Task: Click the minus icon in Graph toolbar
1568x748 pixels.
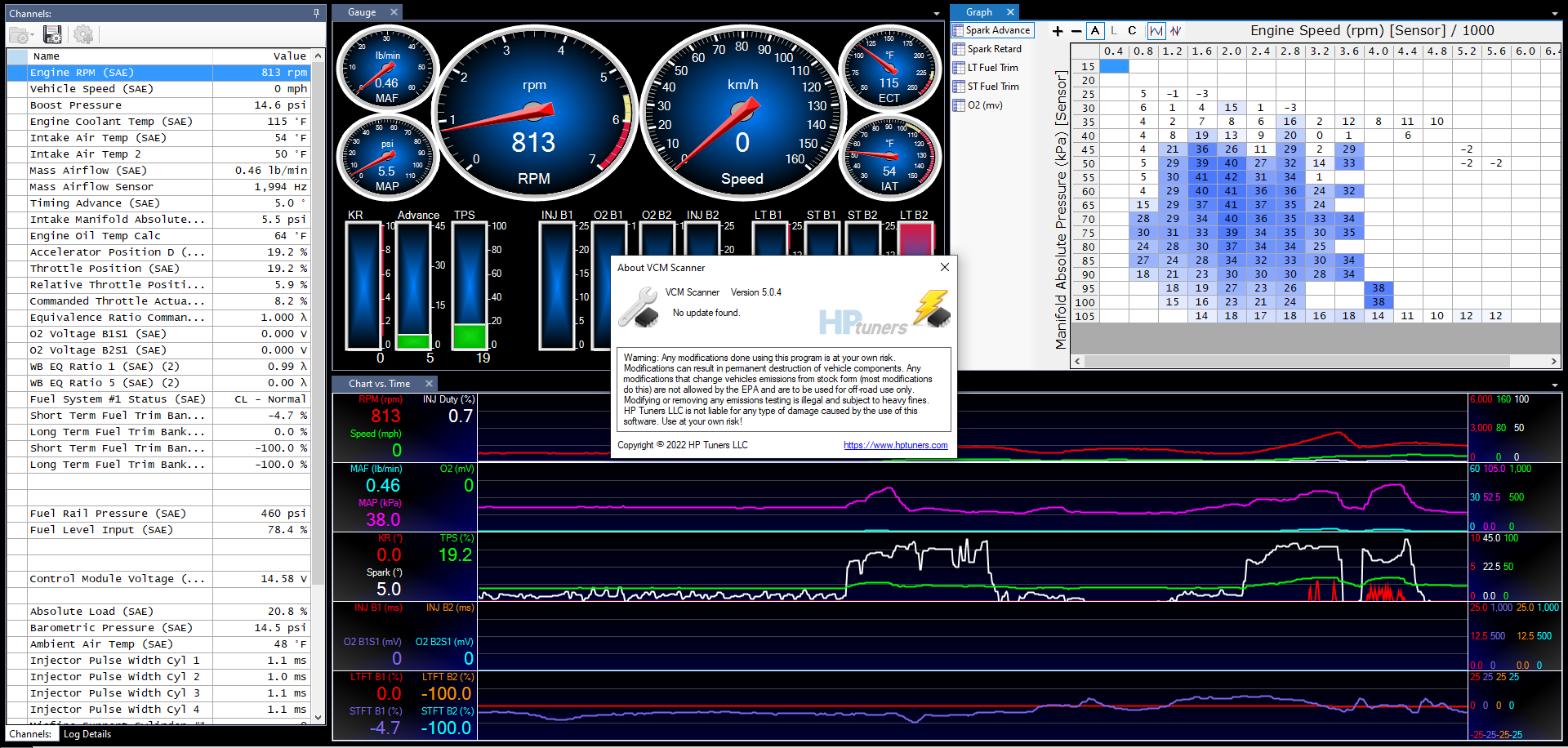Action: click(1076, 31)
